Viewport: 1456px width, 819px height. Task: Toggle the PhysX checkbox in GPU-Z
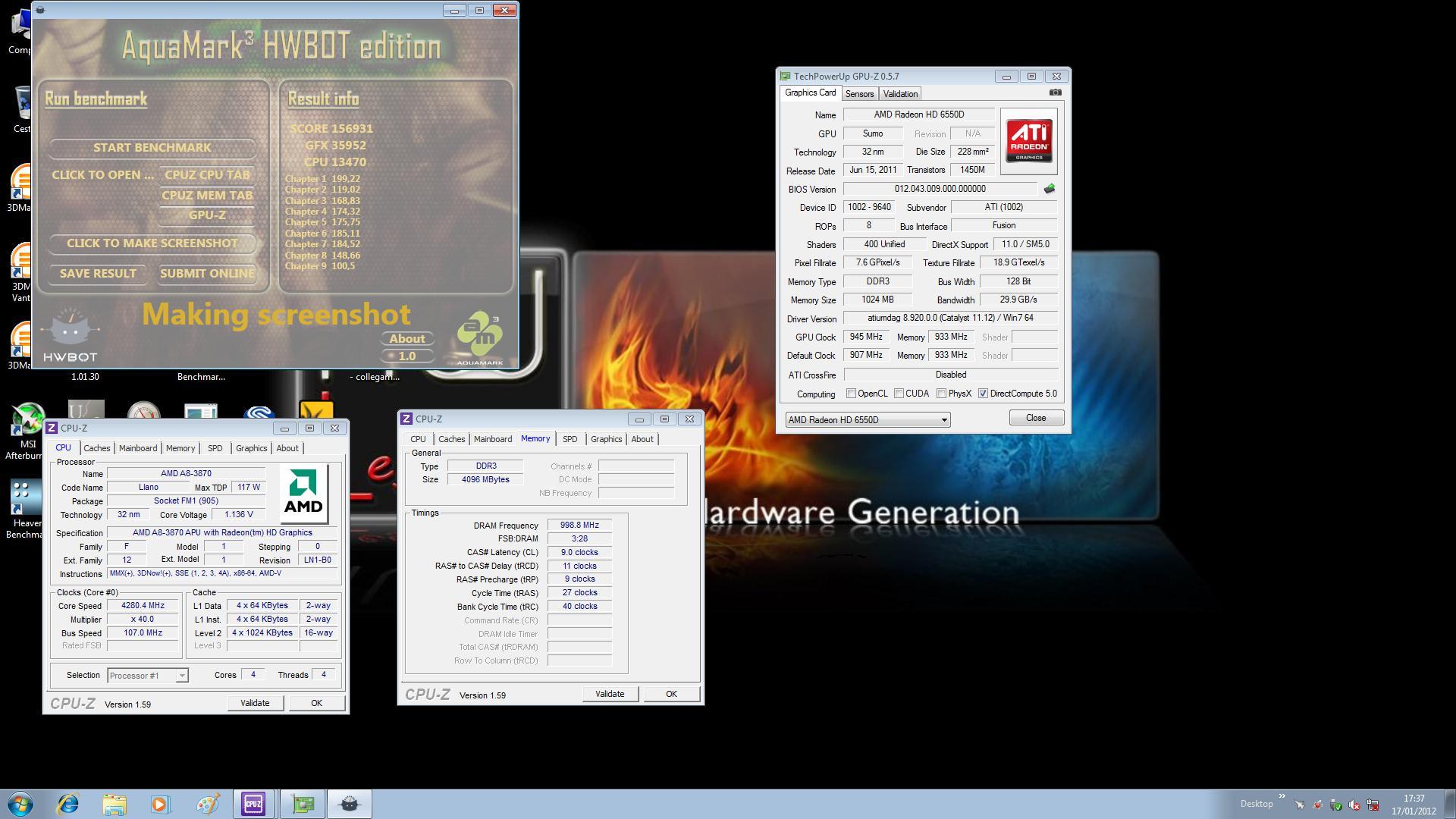941,394
